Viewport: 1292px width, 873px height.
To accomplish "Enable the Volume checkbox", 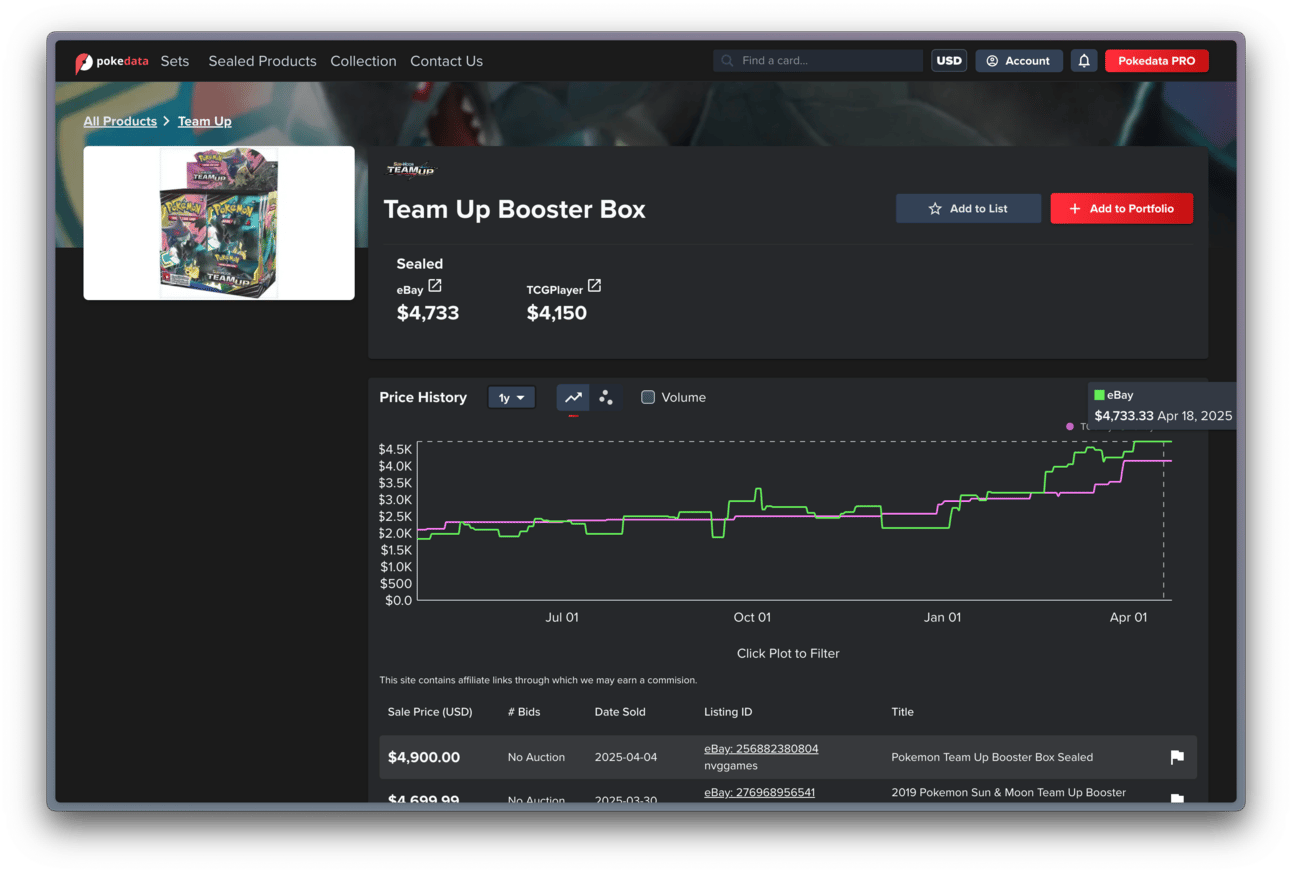I will [x=648, y=397].
